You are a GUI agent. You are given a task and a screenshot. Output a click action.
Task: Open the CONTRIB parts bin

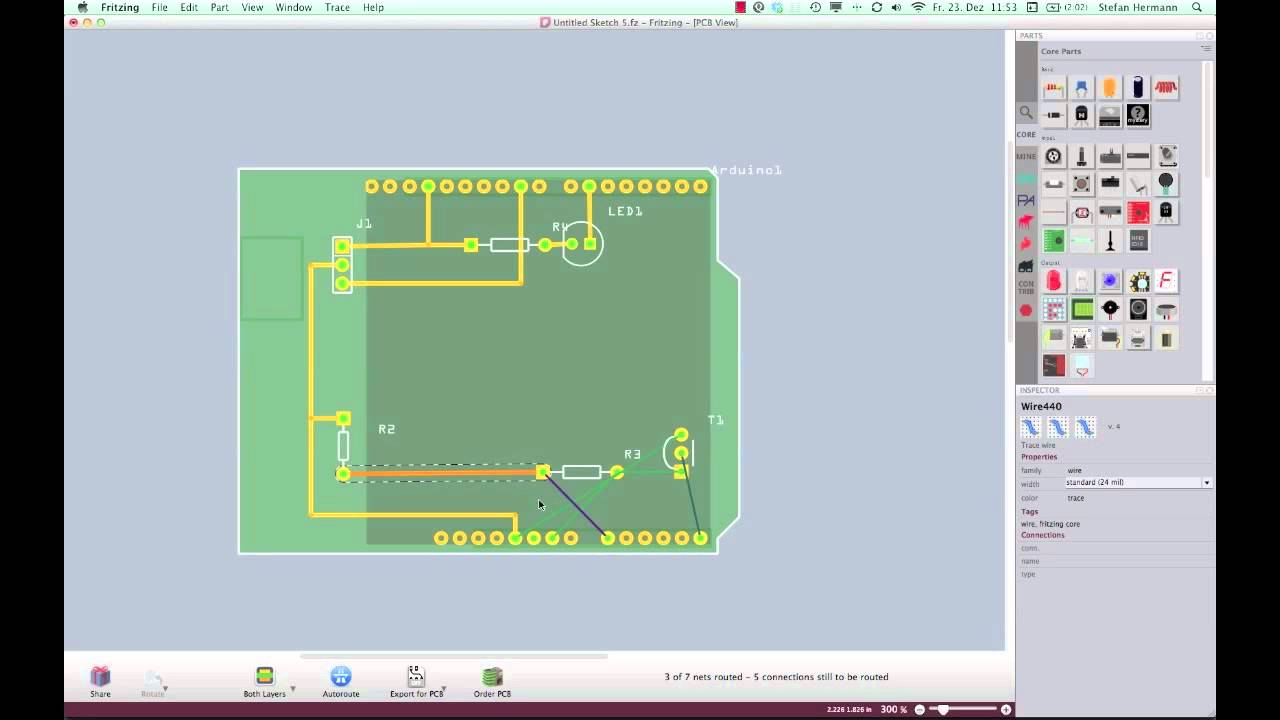pos(1026,288)
